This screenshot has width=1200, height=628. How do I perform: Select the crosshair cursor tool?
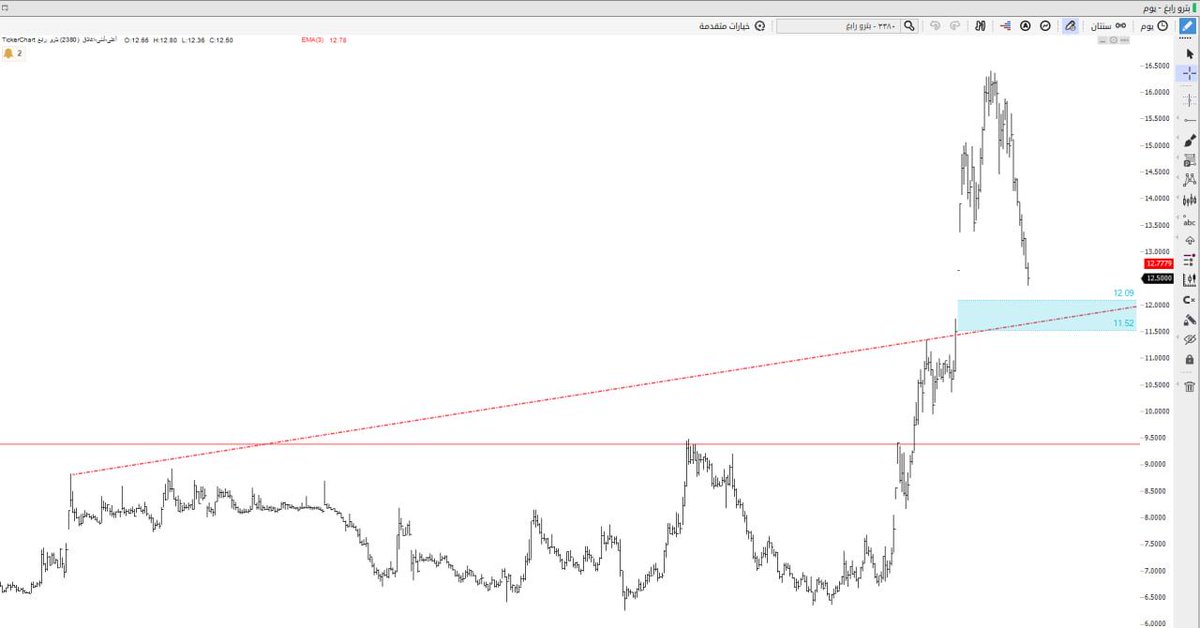[x=1189, y=73]
